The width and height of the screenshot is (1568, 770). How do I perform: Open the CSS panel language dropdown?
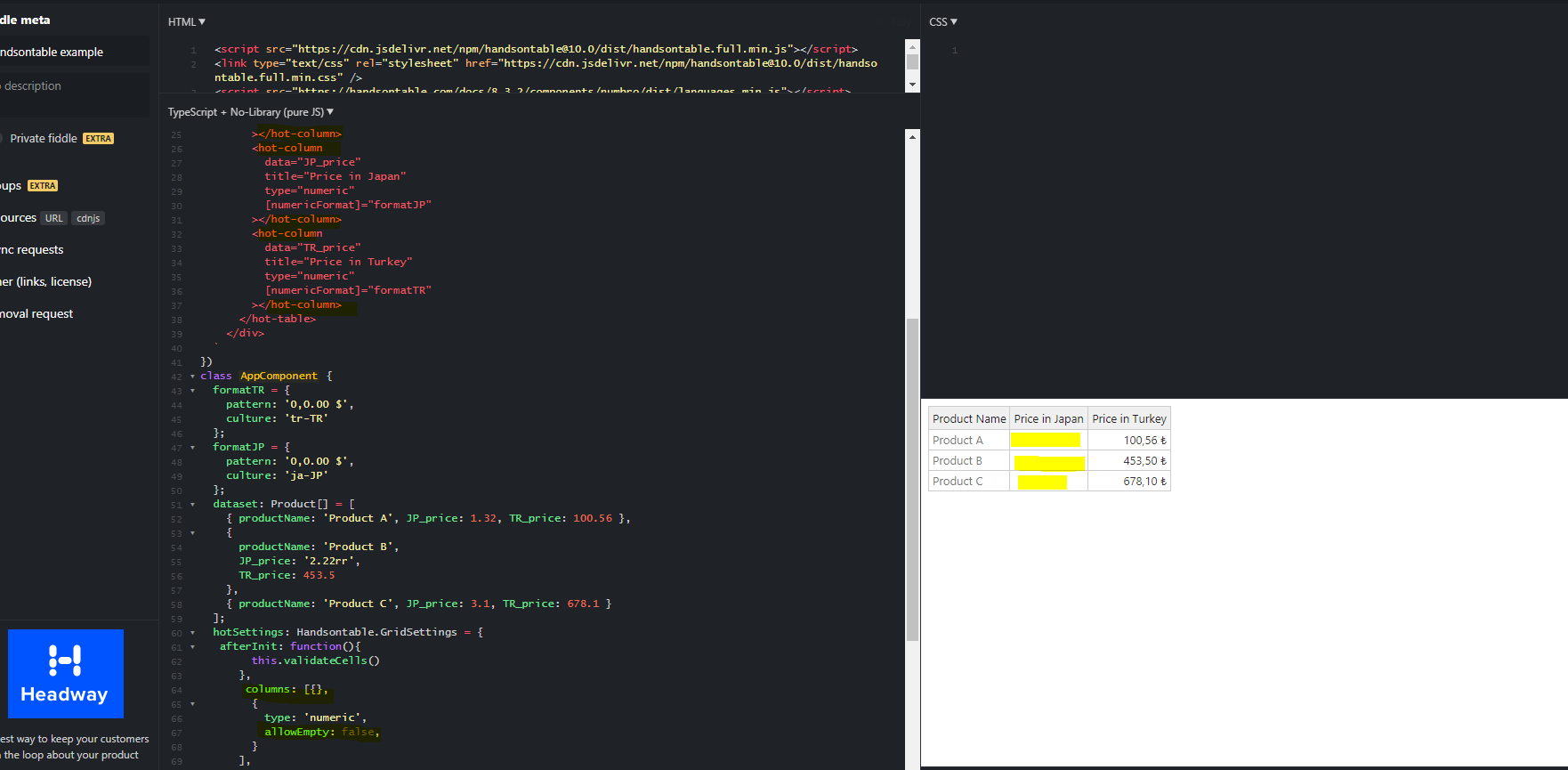tap(943, 21)
